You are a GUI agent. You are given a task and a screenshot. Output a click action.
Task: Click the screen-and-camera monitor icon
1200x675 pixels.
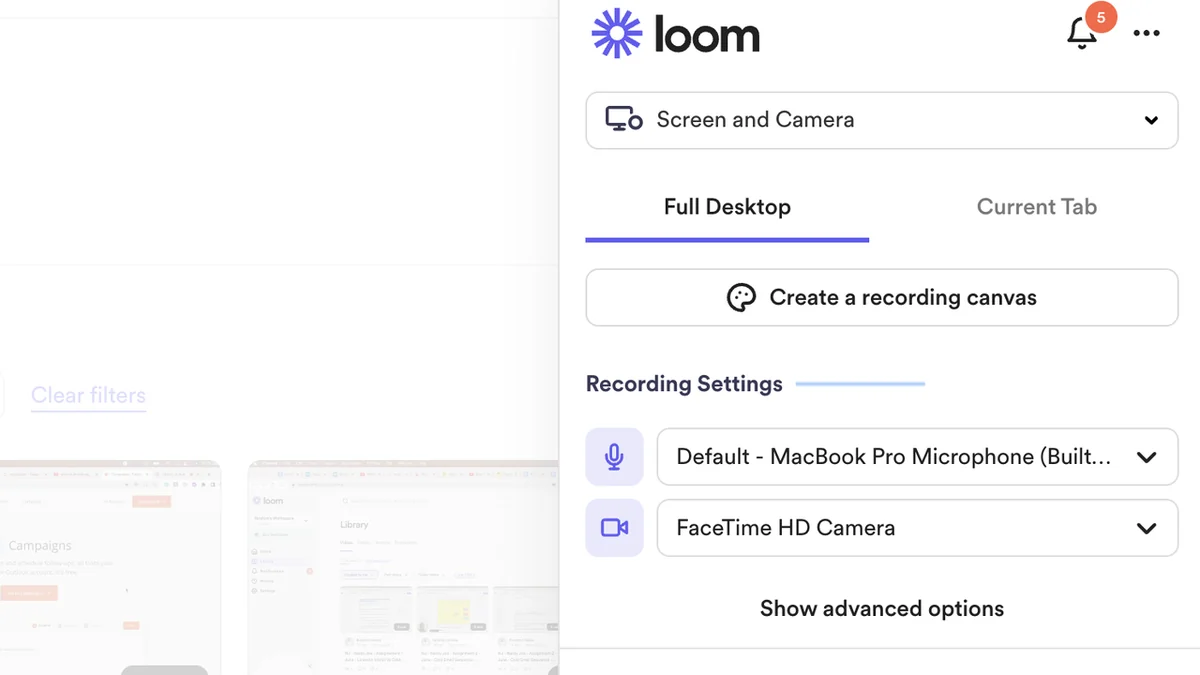624,120
